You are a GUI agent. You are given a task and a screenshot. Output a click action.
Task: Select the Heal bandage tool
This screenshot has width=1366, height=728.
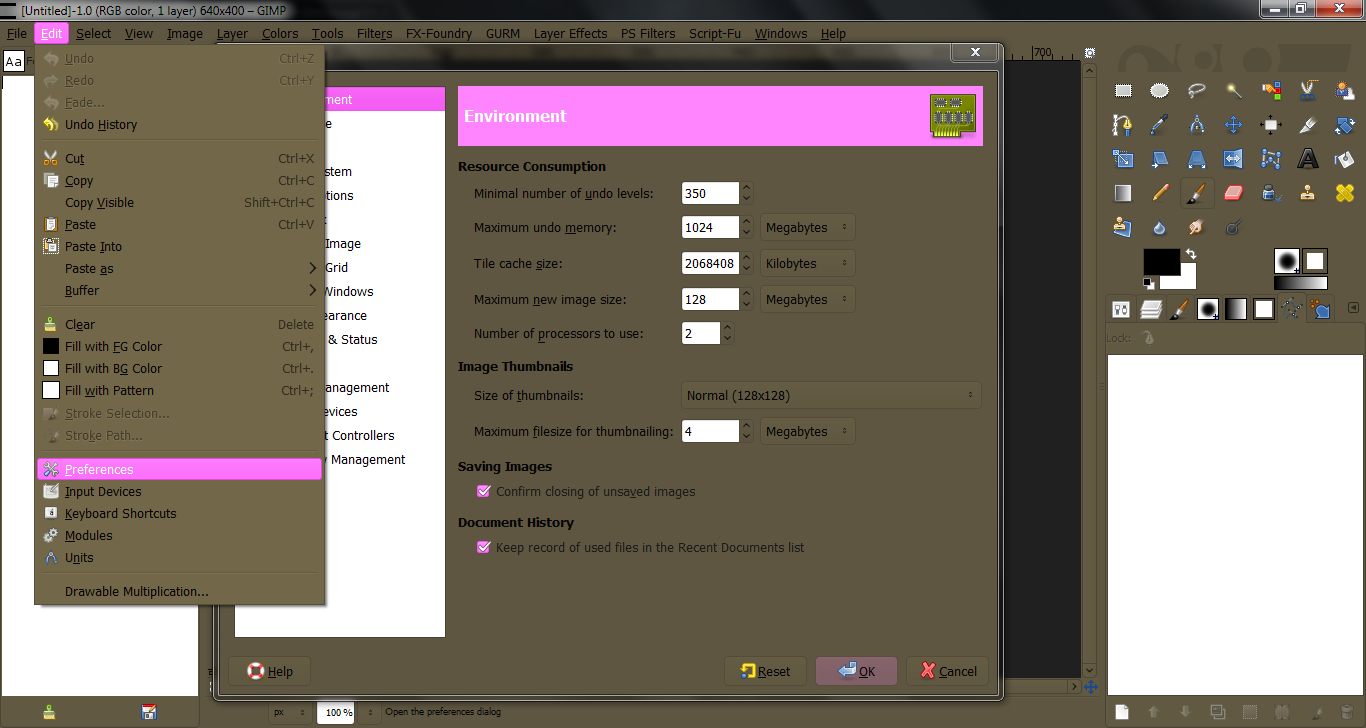click(1345, 193)
